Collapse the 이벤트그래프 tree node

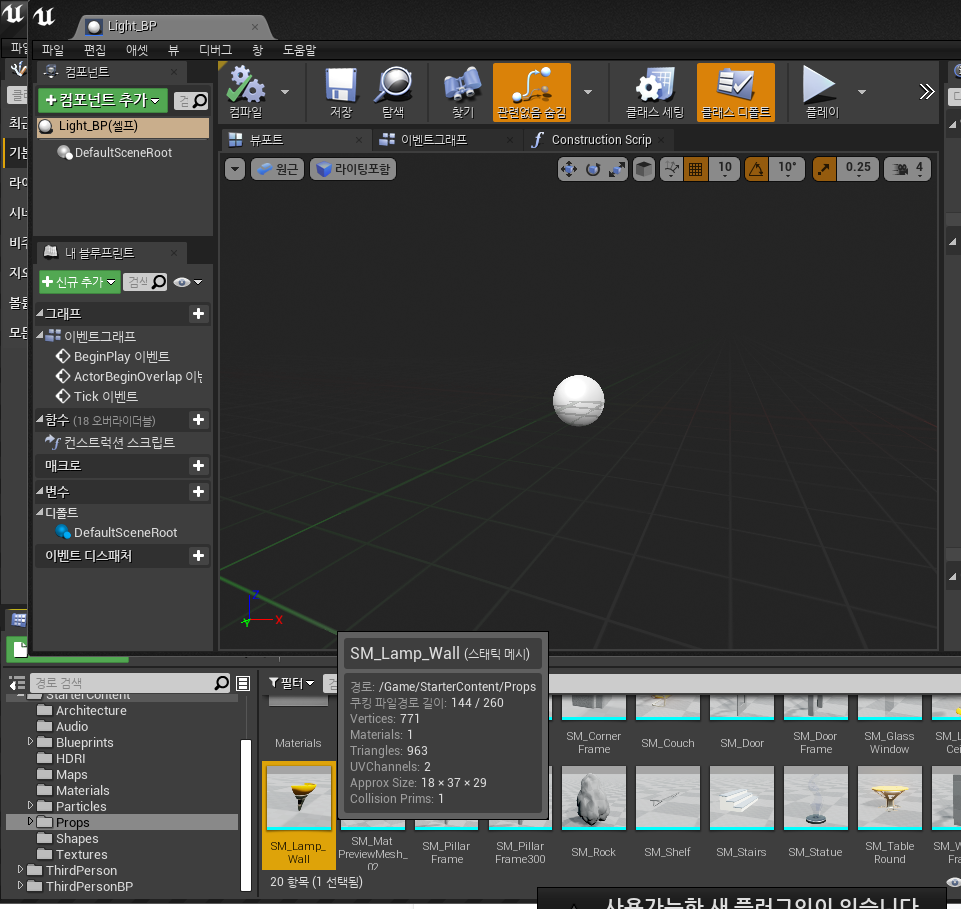pos(40,335)
